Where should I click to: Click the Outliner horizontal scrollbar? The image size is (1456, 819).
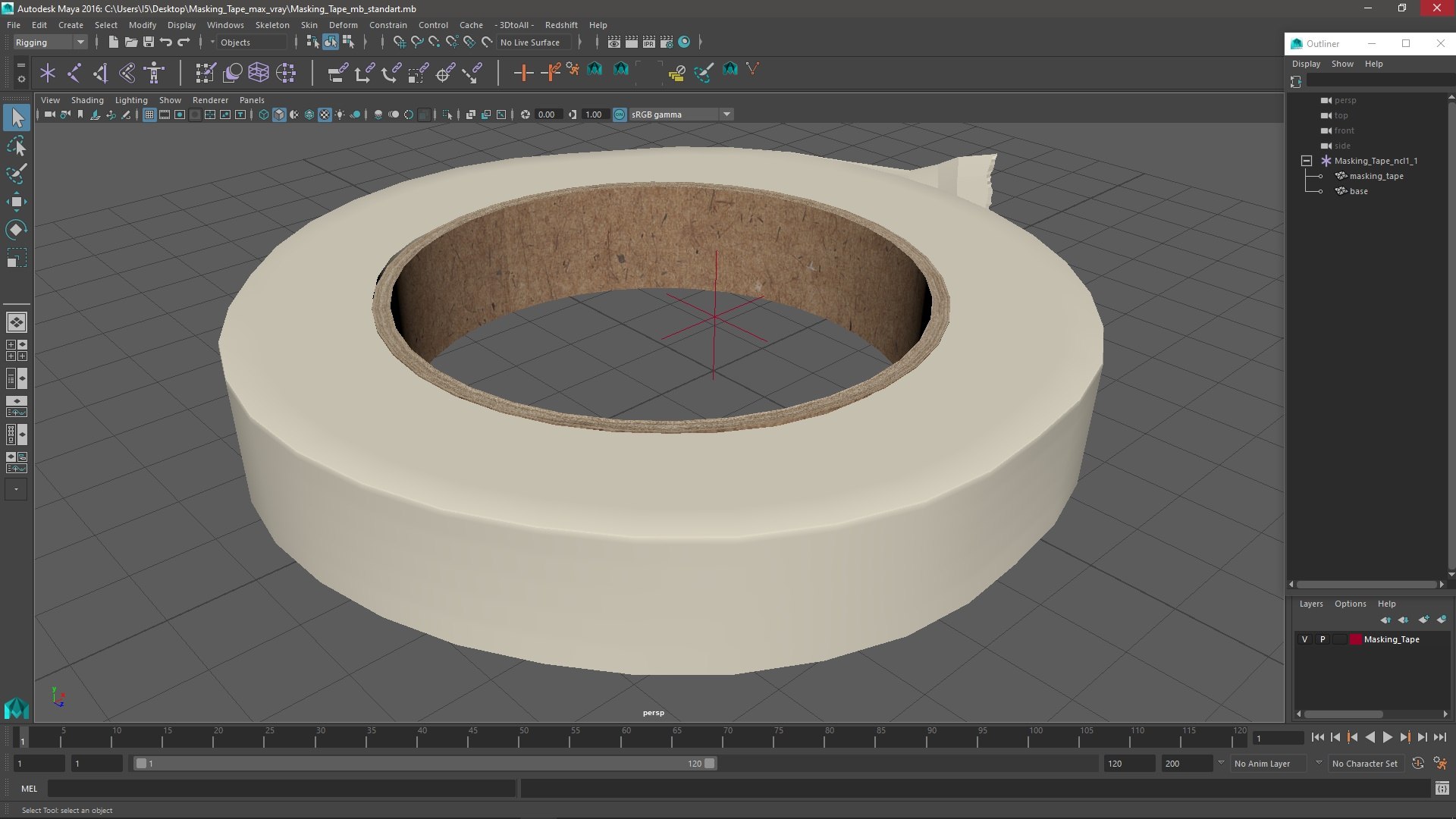pos(1367,585)
